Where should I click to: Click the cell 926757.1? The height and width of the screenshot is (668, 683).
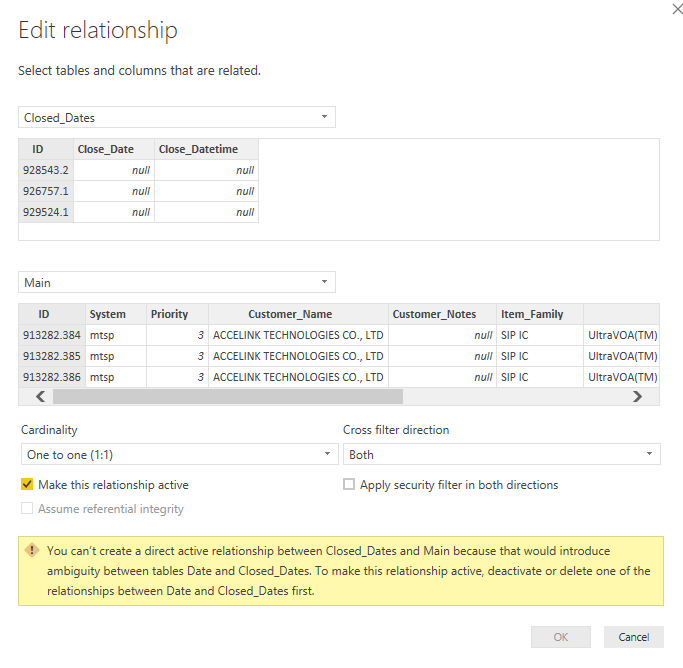point(46,191)
